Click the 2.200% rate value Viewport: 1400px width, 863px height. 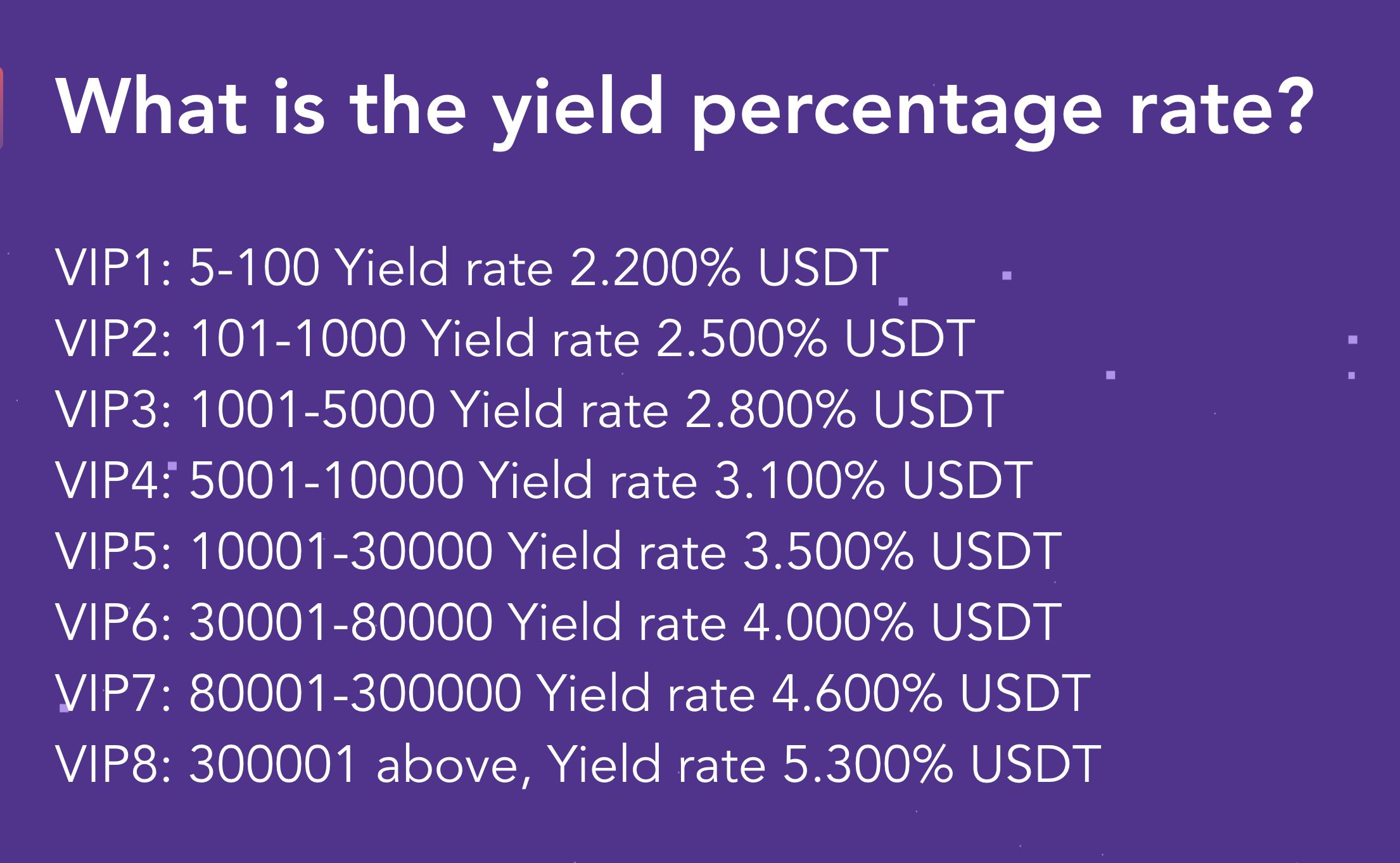[655, 267]
